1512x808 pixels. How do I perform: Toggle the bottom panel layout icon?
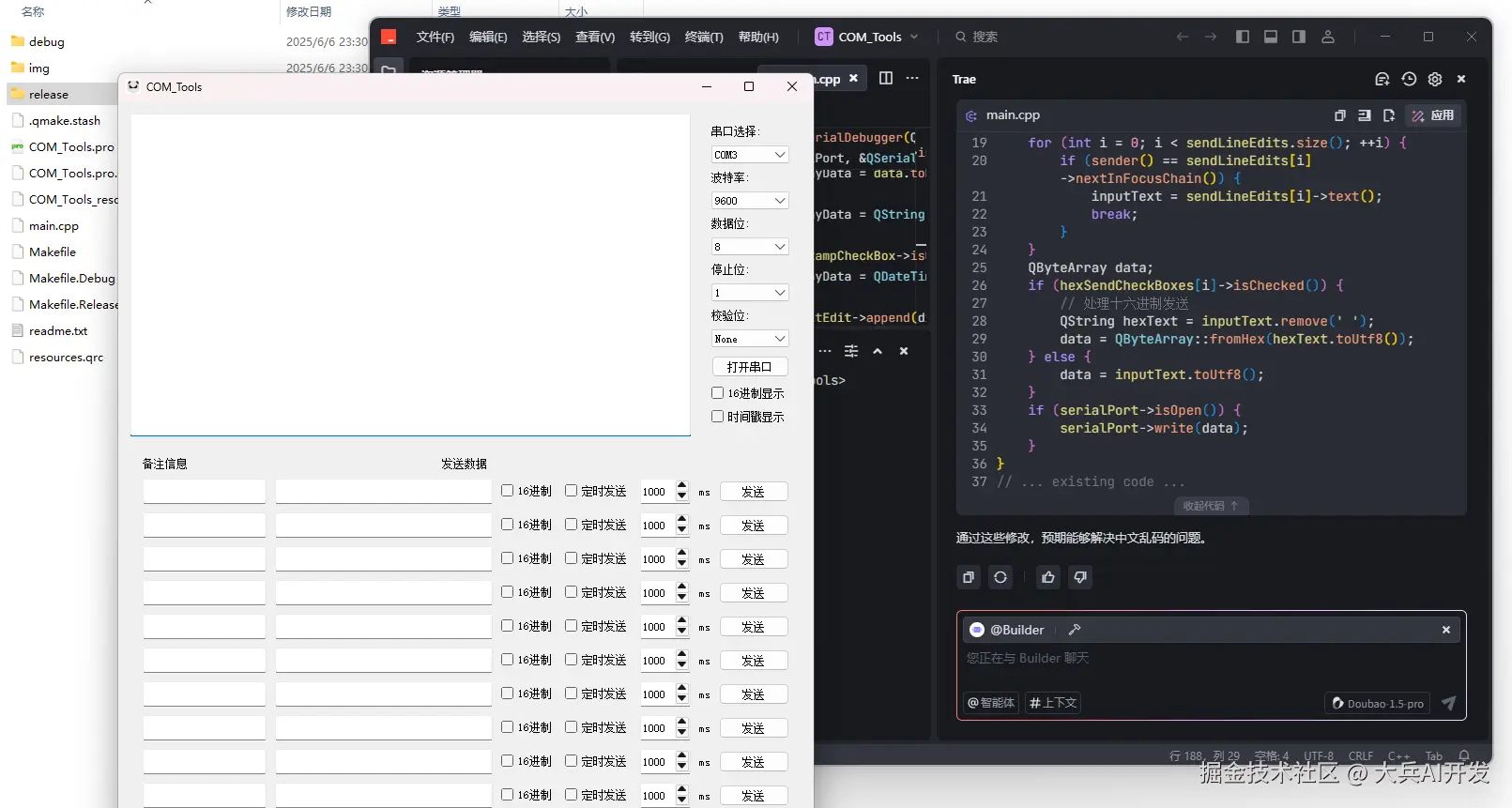click(x=1271, y=37)
